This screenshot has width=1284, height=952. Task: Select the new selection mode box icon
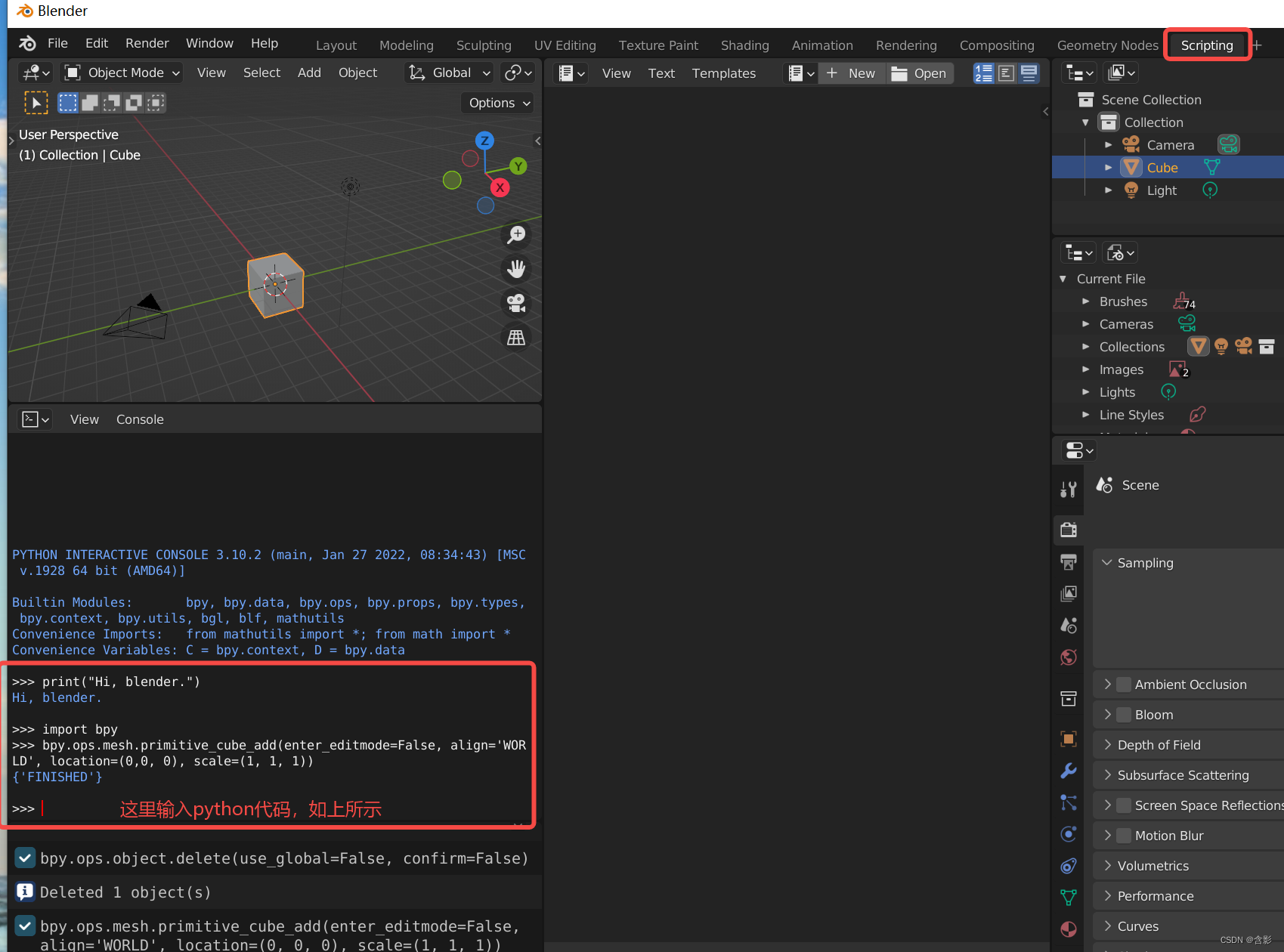pos(68,103)
